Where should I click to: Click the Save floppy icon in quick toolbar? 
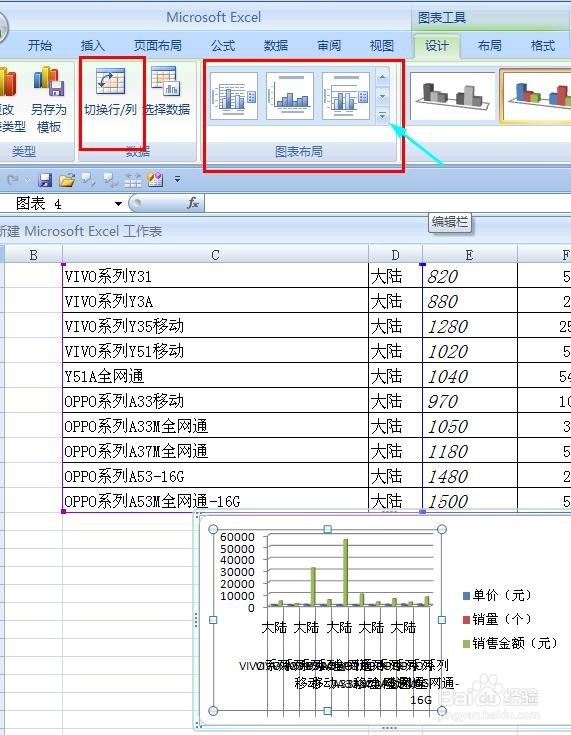[45, 180]
